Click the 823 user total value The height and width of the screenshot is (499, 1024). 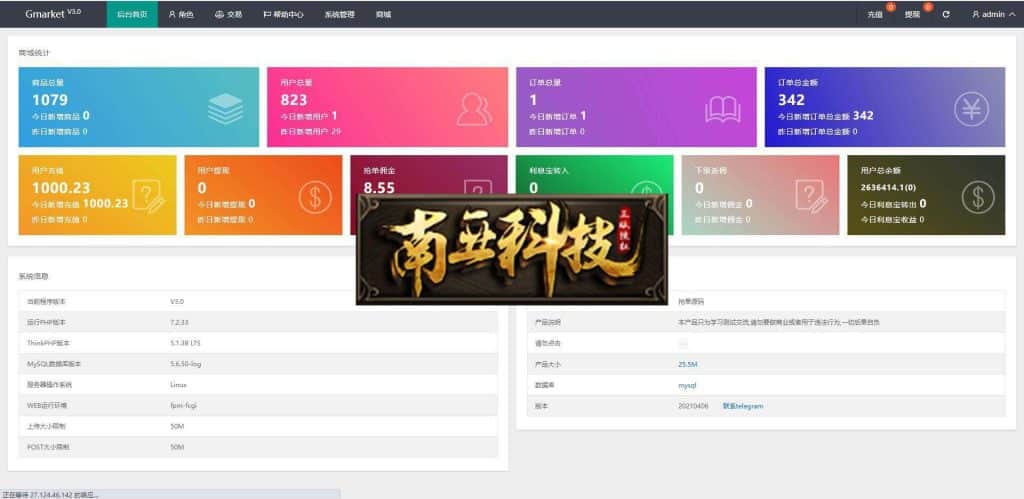click(294, 100)
